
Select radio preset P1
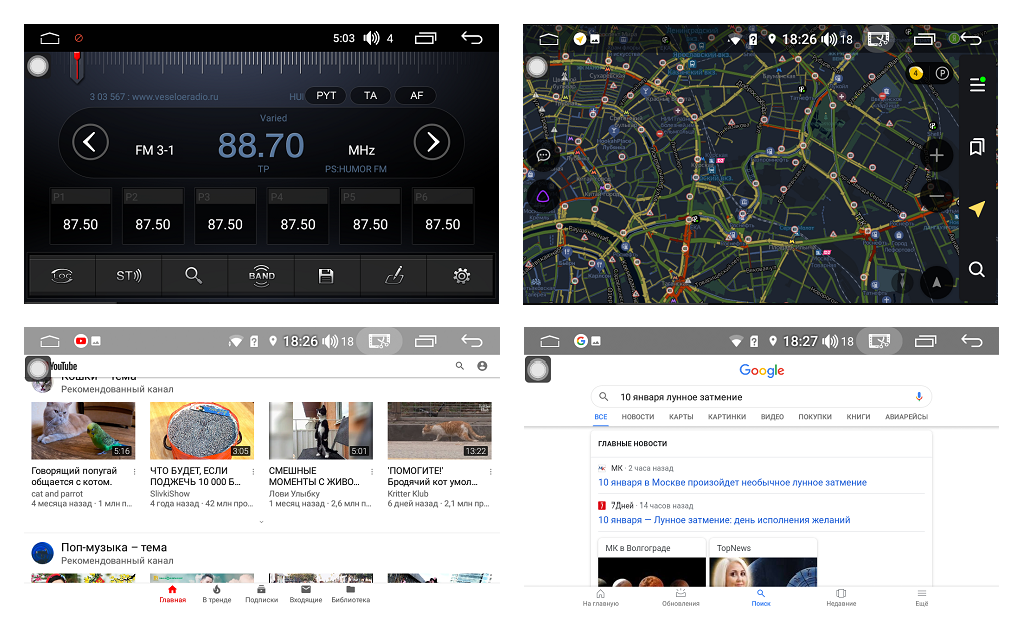click(x=81, y=216)
